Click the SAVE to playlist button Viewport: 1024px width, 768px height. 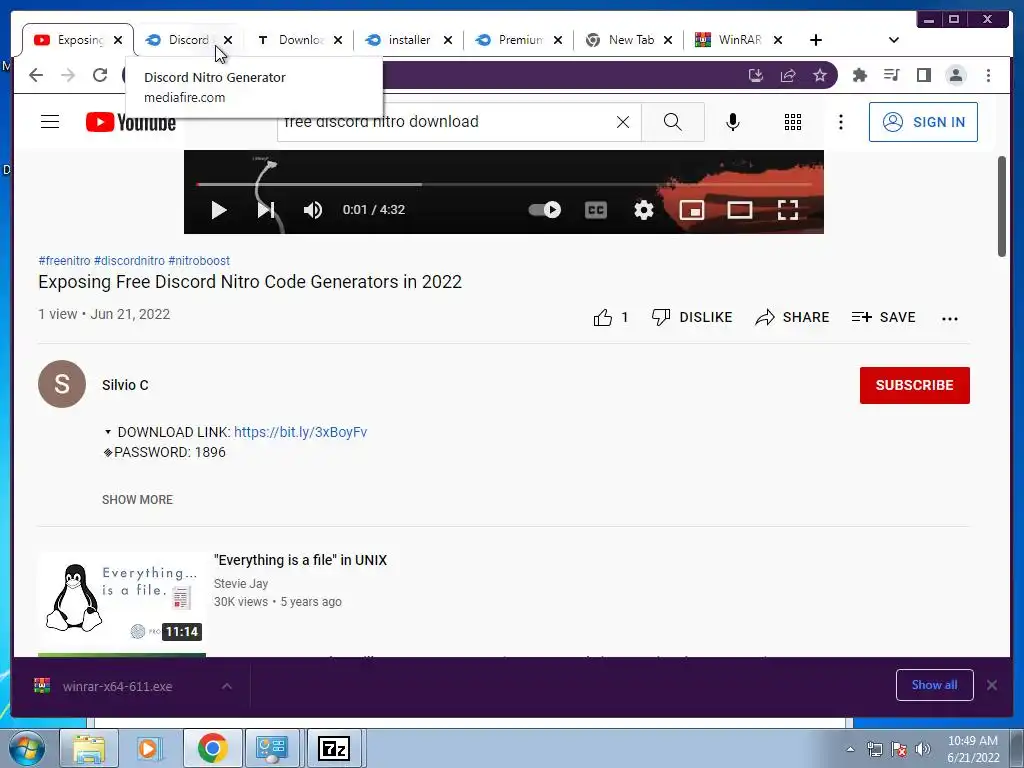(x=884, y=317)
